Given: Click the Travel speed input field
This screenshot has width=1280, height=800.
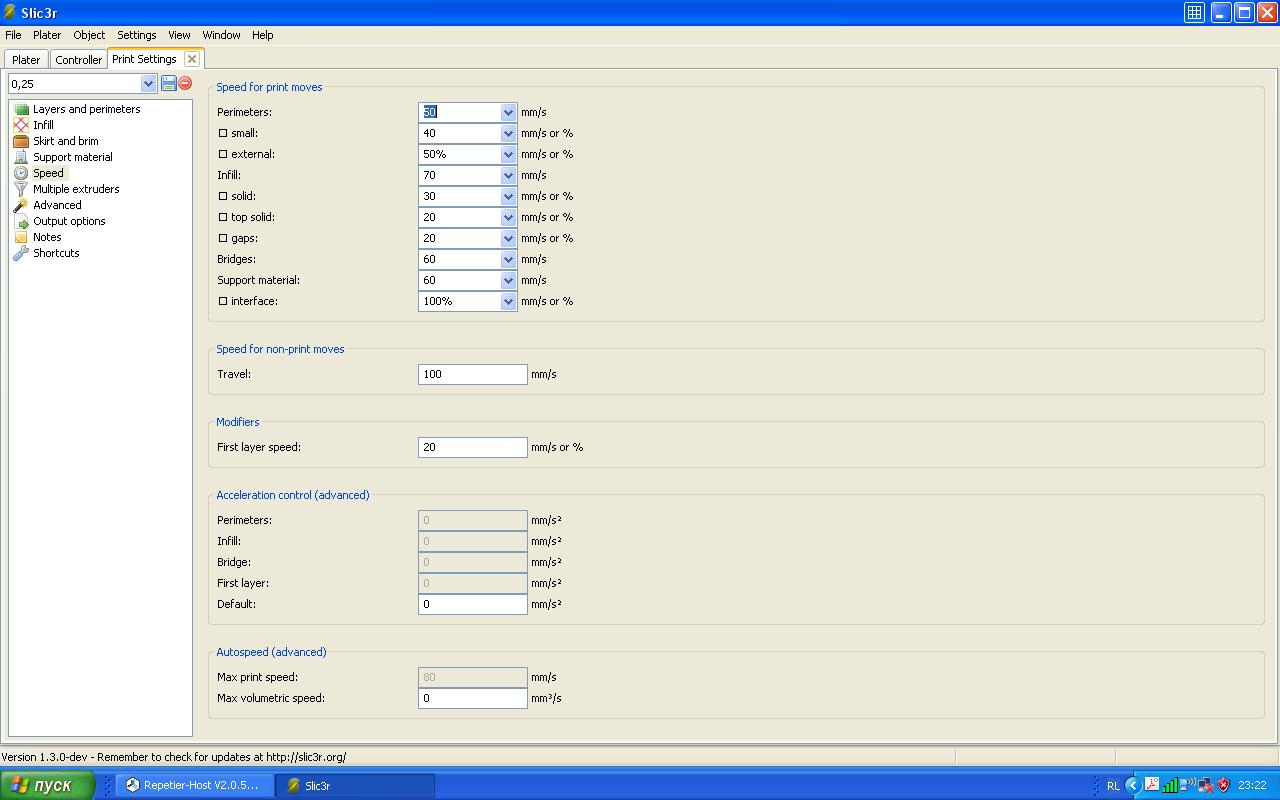Looking at the screenshot, I should [472, 374].
